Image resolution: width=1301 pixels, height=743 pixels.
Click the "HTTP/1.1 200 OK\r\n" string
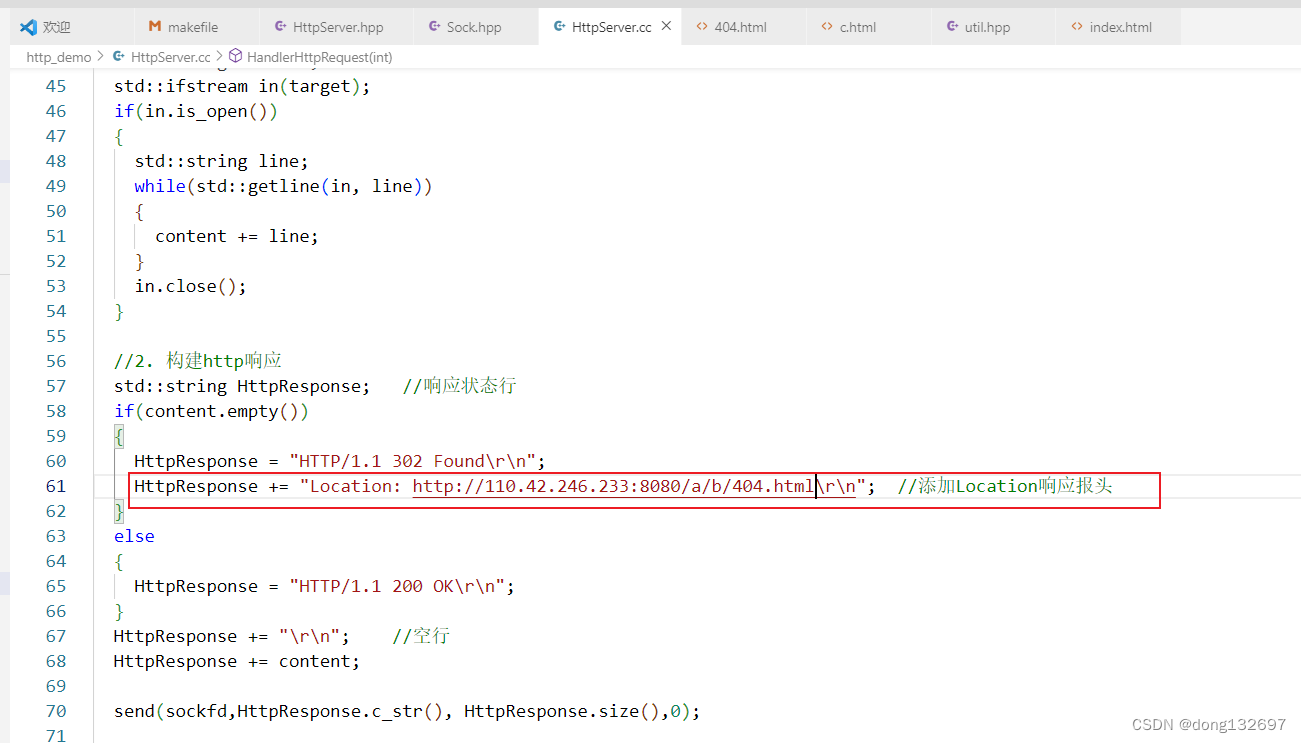pos(397,586)
